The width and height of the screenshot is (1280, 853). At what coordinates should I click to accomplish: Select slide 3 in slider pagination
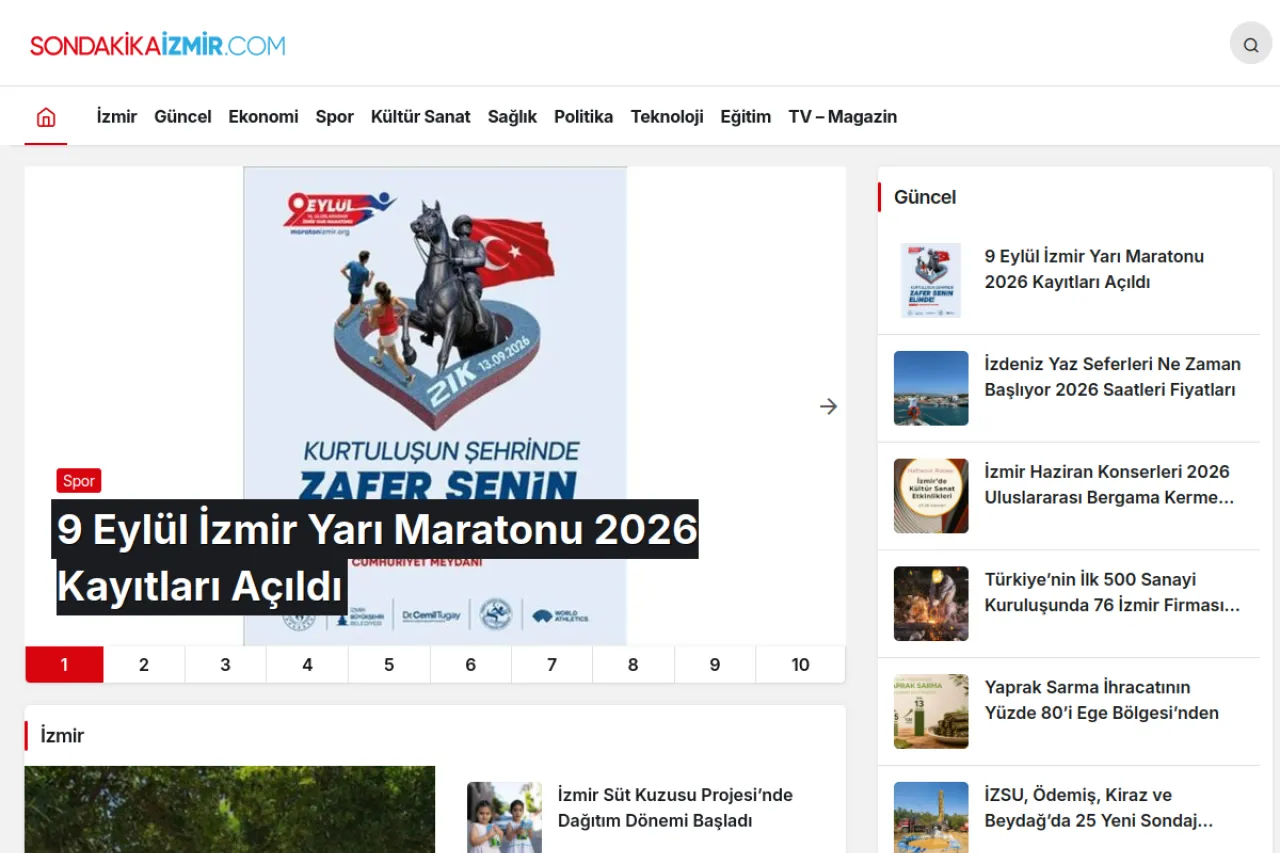click(x=226, y=664)
